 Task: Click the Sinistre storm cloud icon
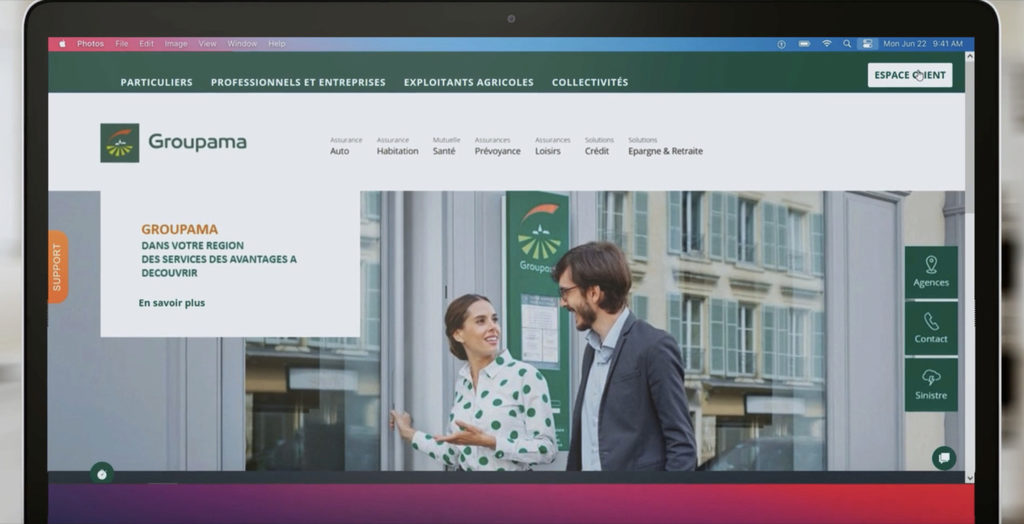click(x=931, y=377)
